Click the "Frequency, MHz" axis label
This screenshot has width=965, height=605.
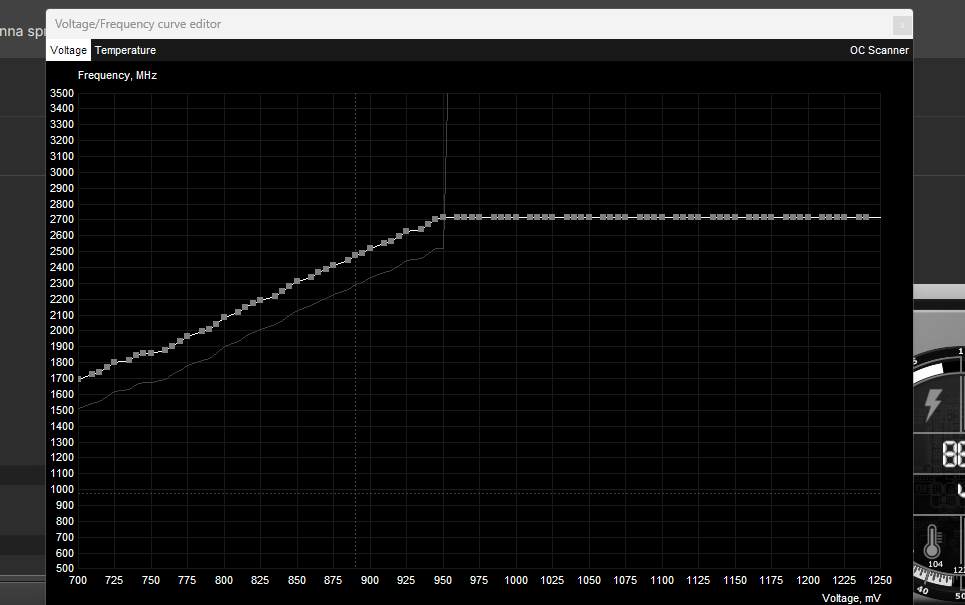pyautogui.click(x=117, y=75)
